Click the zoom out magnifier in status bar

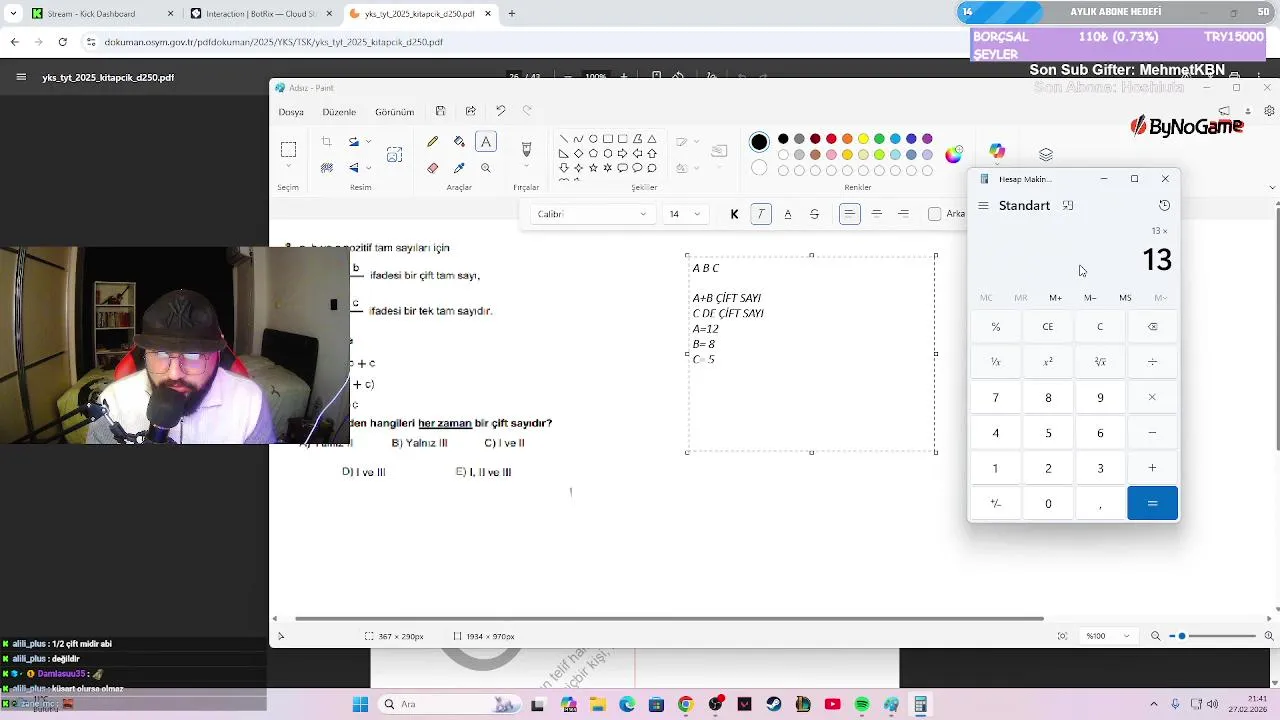click(x=1156, y=636)
